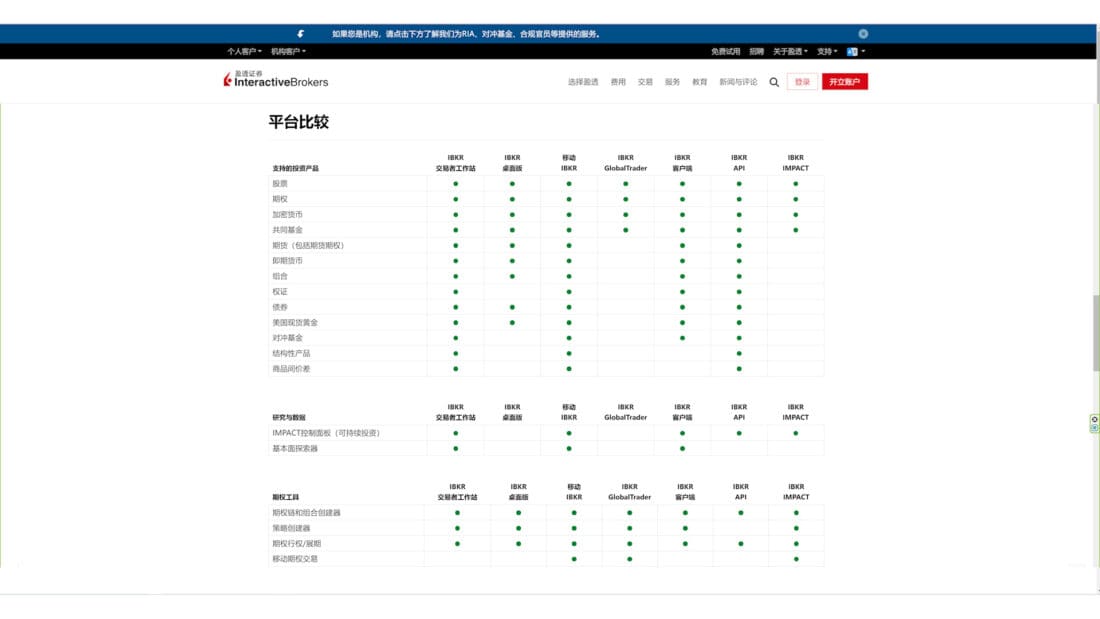Screen dimensions: 1100x619
Task: Click the blue square icon on right-edge widget
Action: click(x=1094, y=428)
